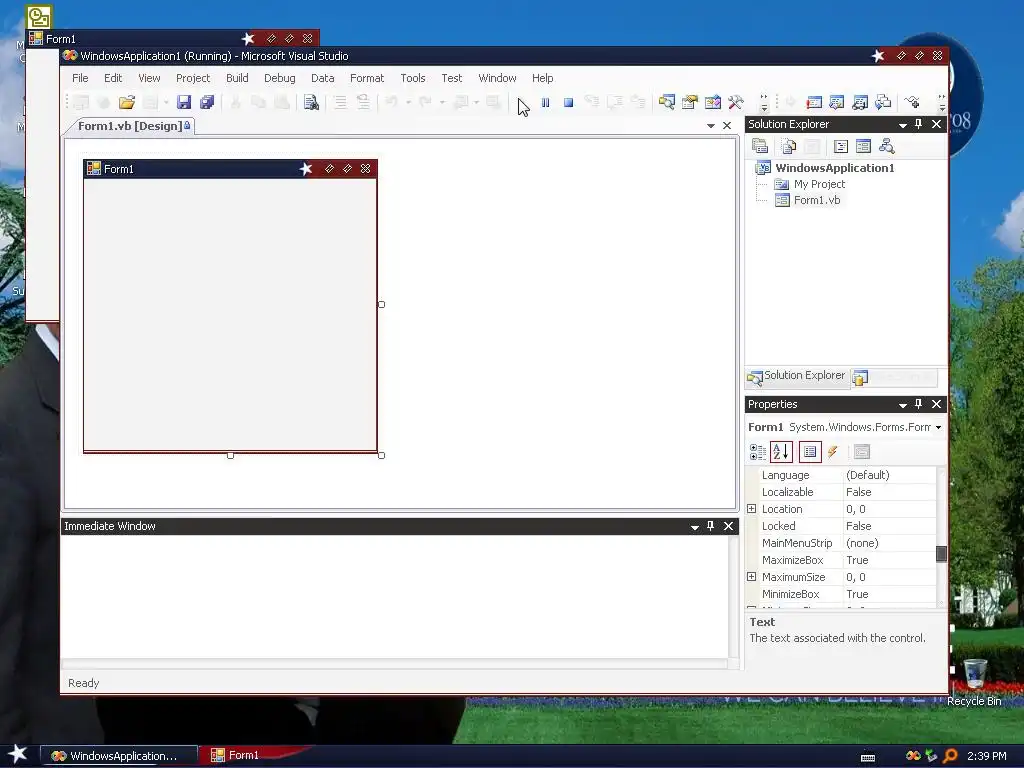Switch to WindowsApplication taskbar button
Screen dimensions: 1024x768
[119, 756]
